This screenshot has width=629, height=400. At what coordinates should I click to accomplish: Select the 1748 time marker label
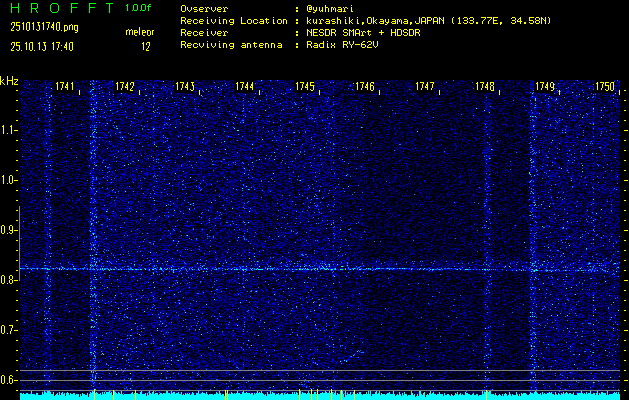485,86
